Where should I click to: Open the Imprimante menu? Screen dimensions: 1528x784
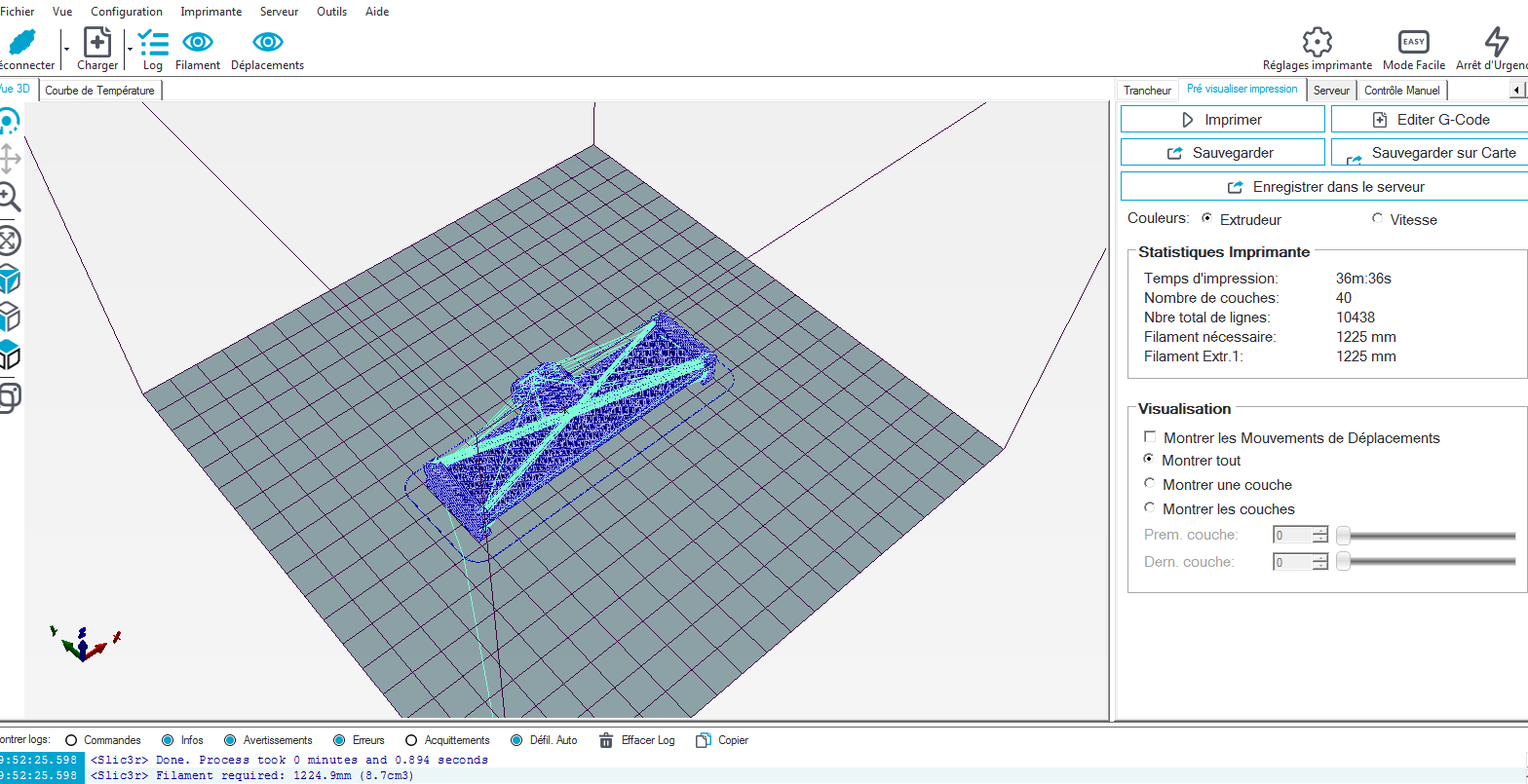pos(211,12)
